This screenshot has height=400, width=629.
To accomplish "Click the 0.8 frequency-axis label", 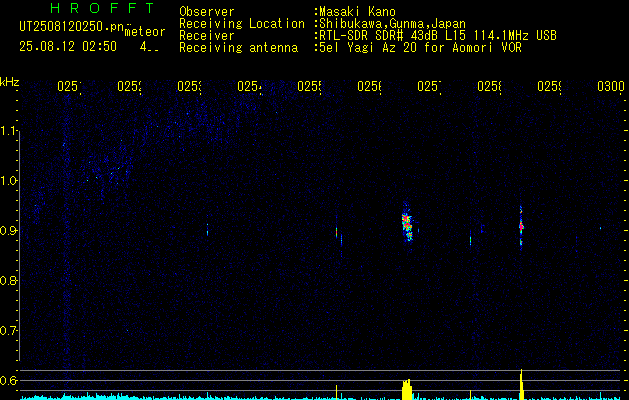I will (9, 280).
